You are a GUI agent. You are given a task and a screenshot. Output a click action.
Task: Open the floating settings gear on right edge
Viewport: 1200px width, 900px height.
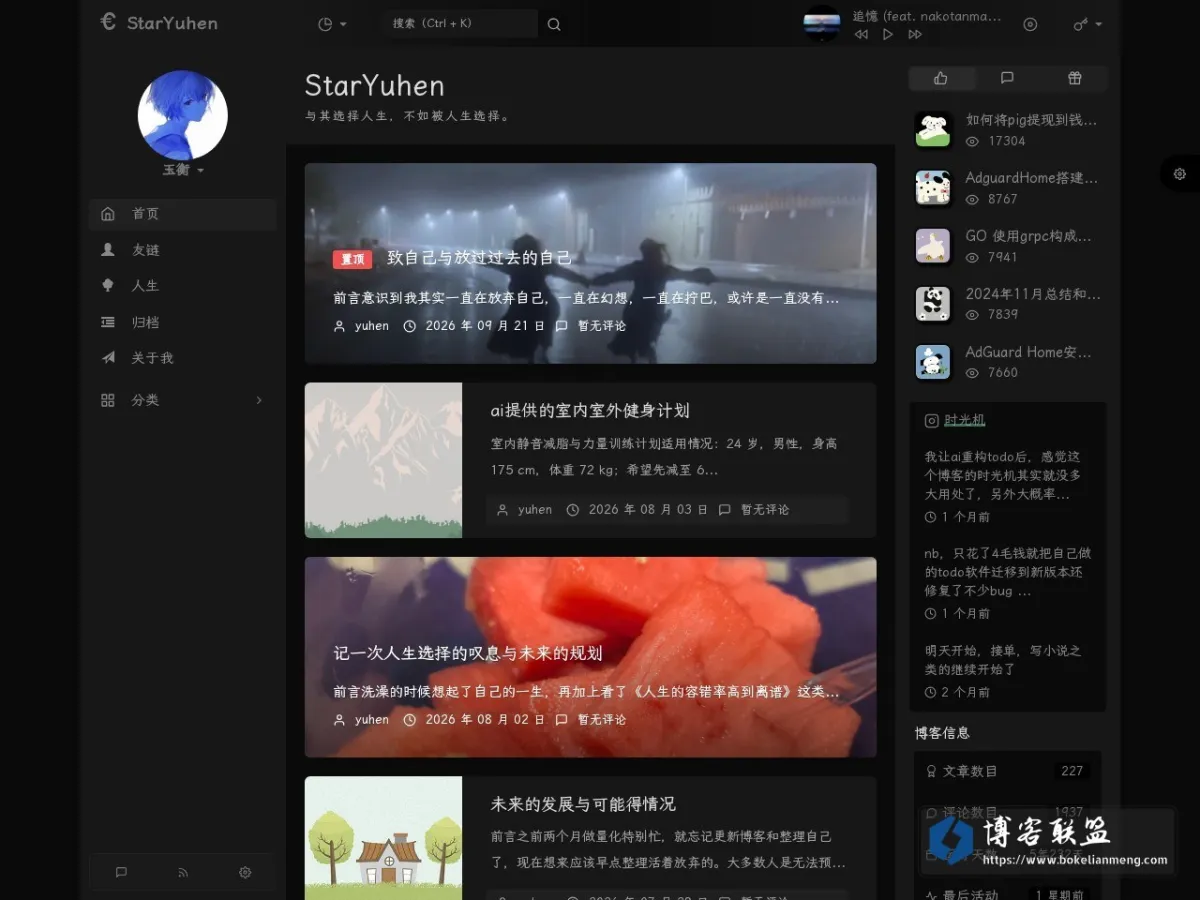[x=1180, y=173]
